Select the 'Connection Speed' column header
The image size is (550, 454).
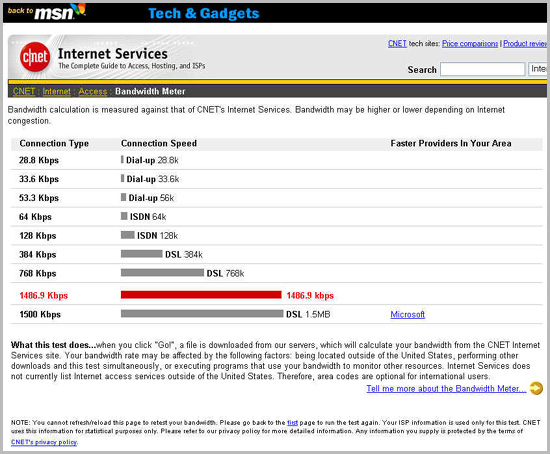(x=159, y=143)
